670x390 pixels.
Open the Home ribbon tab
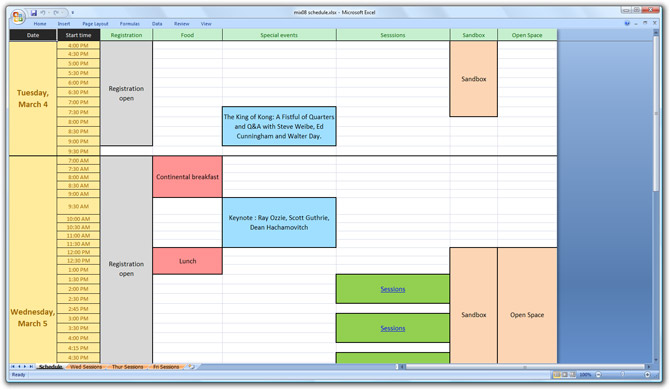40,24
